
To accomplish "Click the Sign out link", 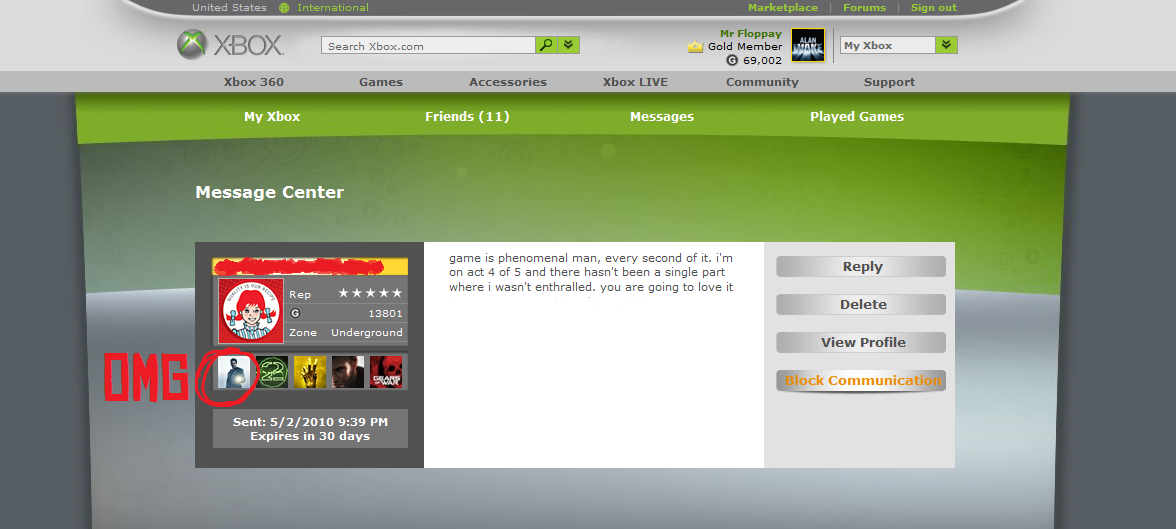I will [934, 8].
